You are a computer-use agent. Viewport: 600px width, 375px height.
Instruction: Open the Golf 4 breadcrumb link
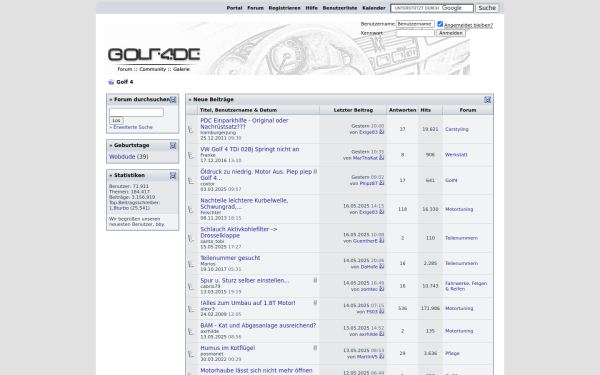coord(125,82)
